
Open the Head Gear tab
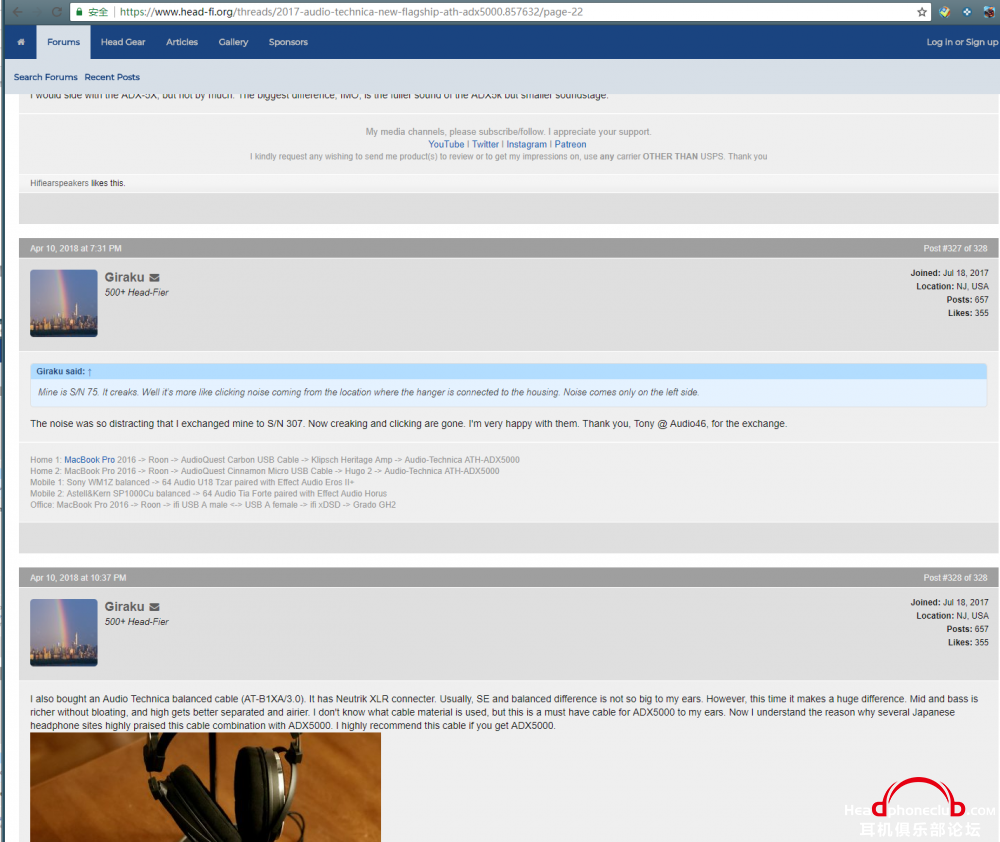(123, 42)
